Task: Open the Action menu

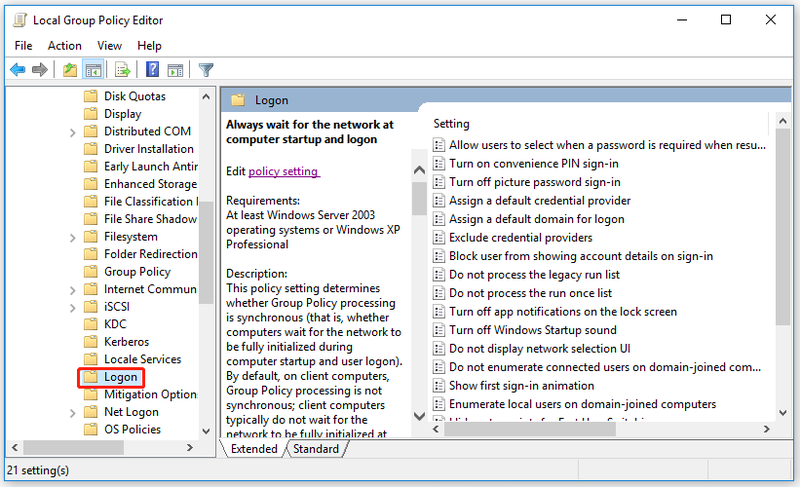Action: (64, 46)
